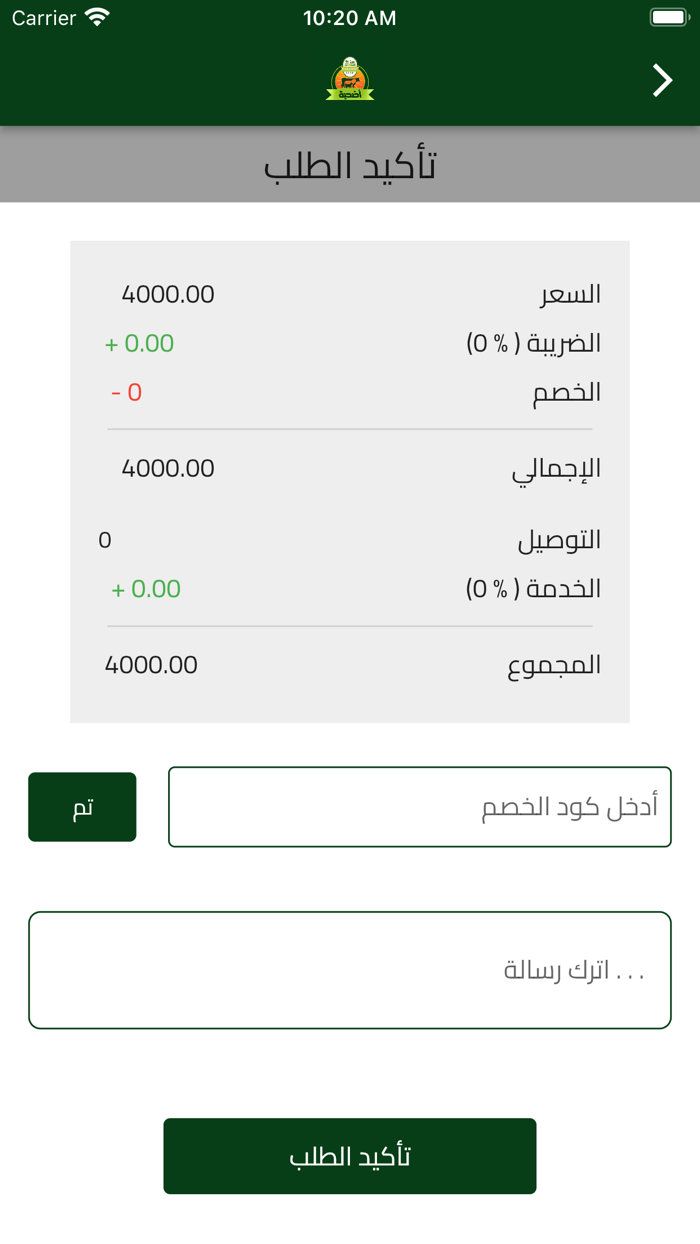This screenshot has width=700, height=1244.
Task: Click the Wi-Fi icon in the status bar
Action: pos(95,17)
